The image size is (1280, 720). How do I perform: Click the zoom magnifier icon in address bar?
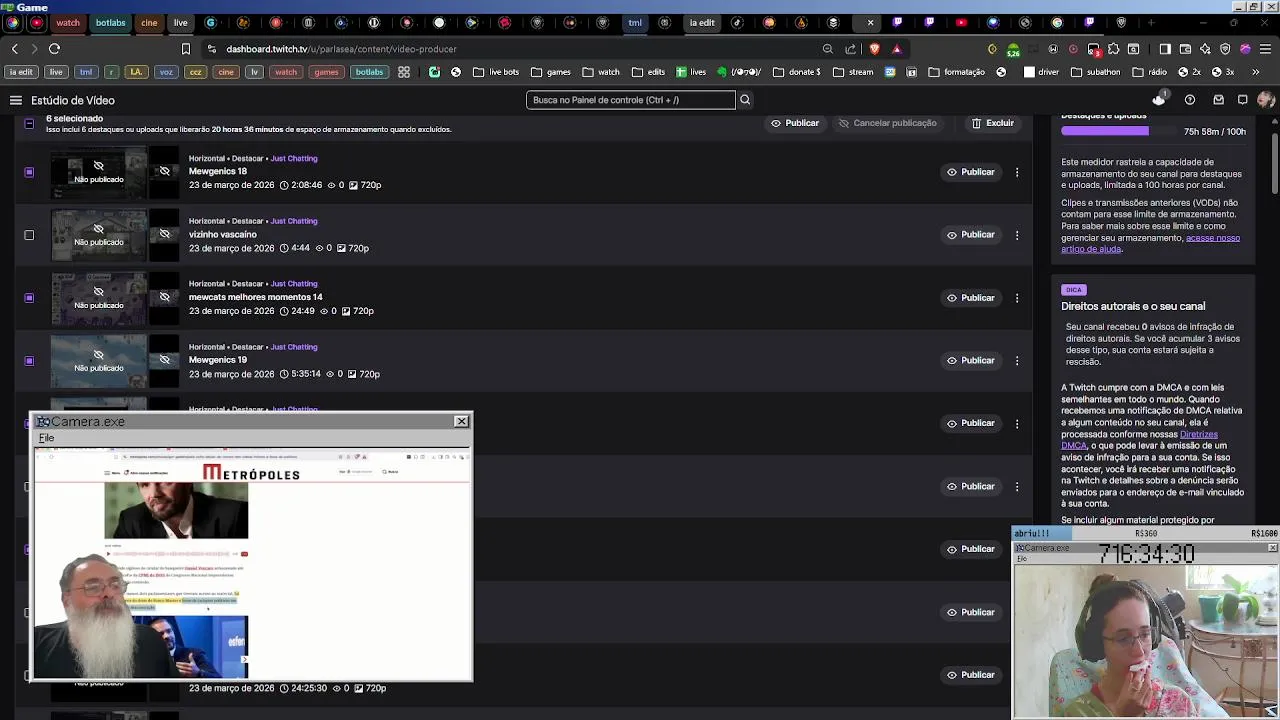(828, 49)
